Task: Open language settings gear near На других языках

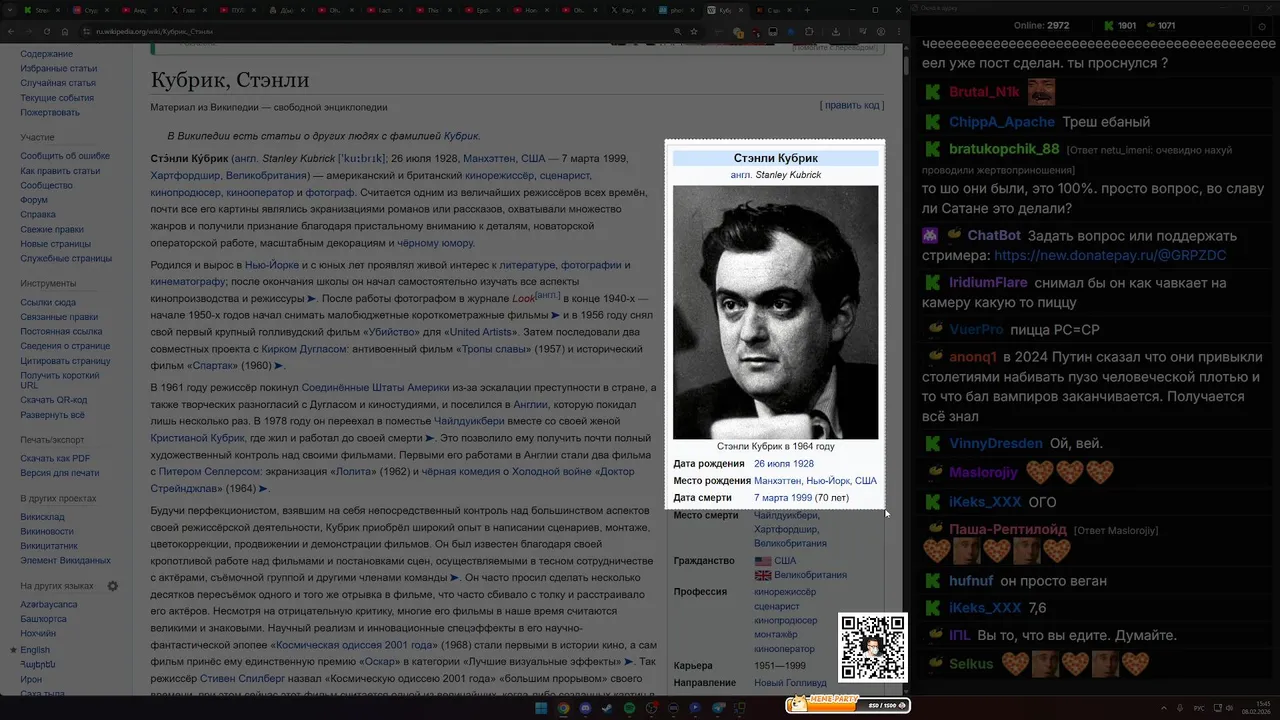Action: coord(113,586)
